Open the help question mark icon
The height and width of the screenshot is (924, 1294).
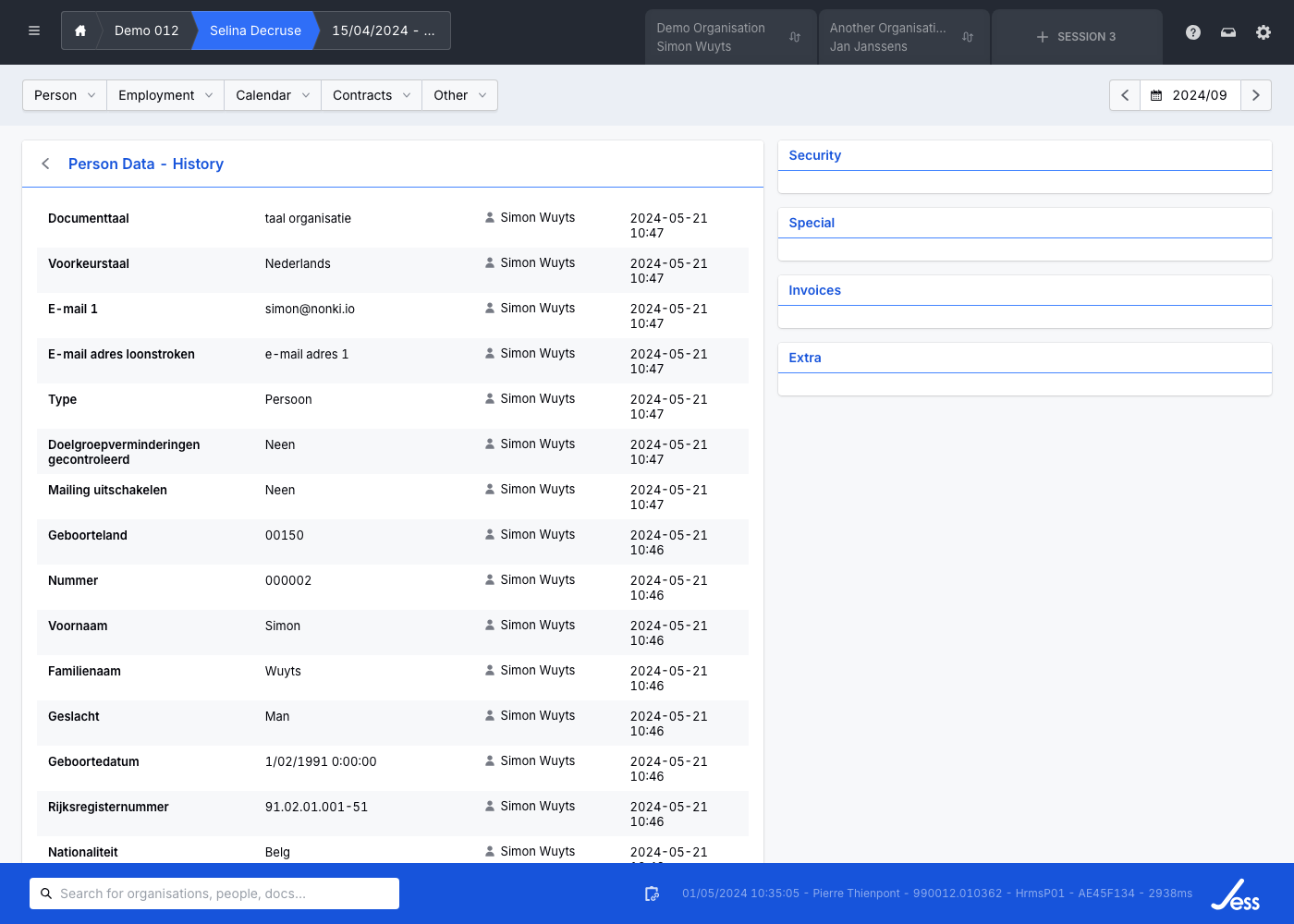pos(1193,32)
